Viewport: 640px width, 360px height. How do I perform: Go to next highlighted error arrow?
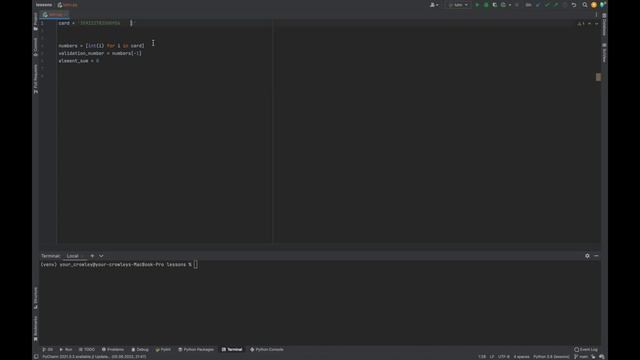[x=596, y=24]
